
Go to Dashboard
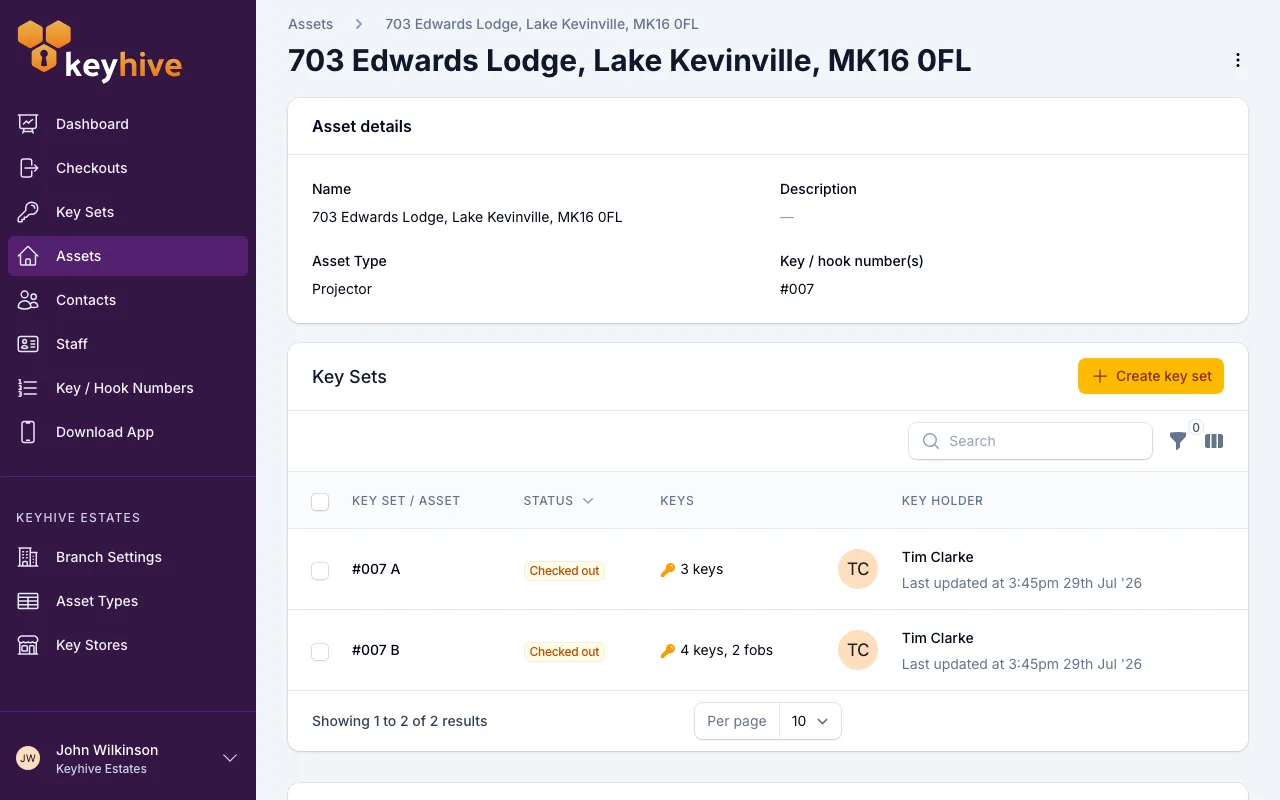point(128,124)
